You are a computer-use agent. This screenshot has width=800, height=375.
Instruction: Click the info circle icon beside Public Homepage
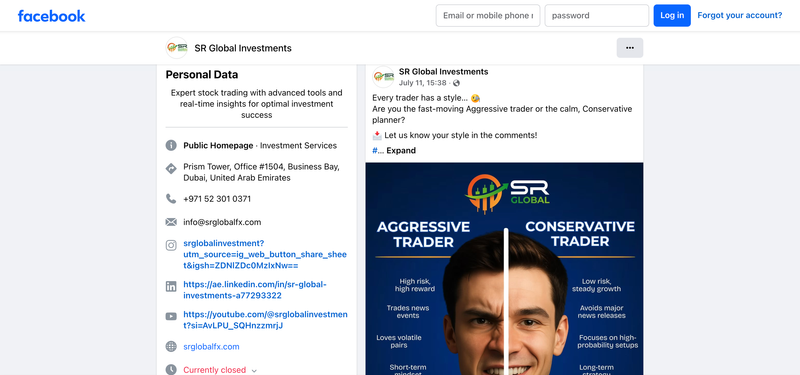pos(171,145)
